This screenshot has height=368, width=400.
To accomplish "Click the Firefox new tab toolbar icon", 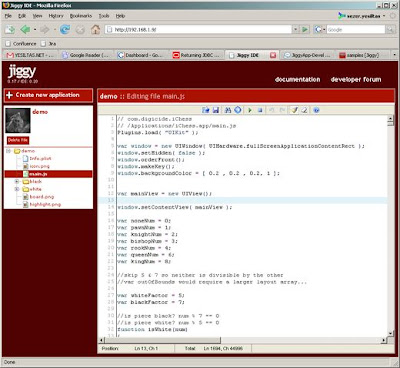I will pyautogui.click(x=10, y=30).
